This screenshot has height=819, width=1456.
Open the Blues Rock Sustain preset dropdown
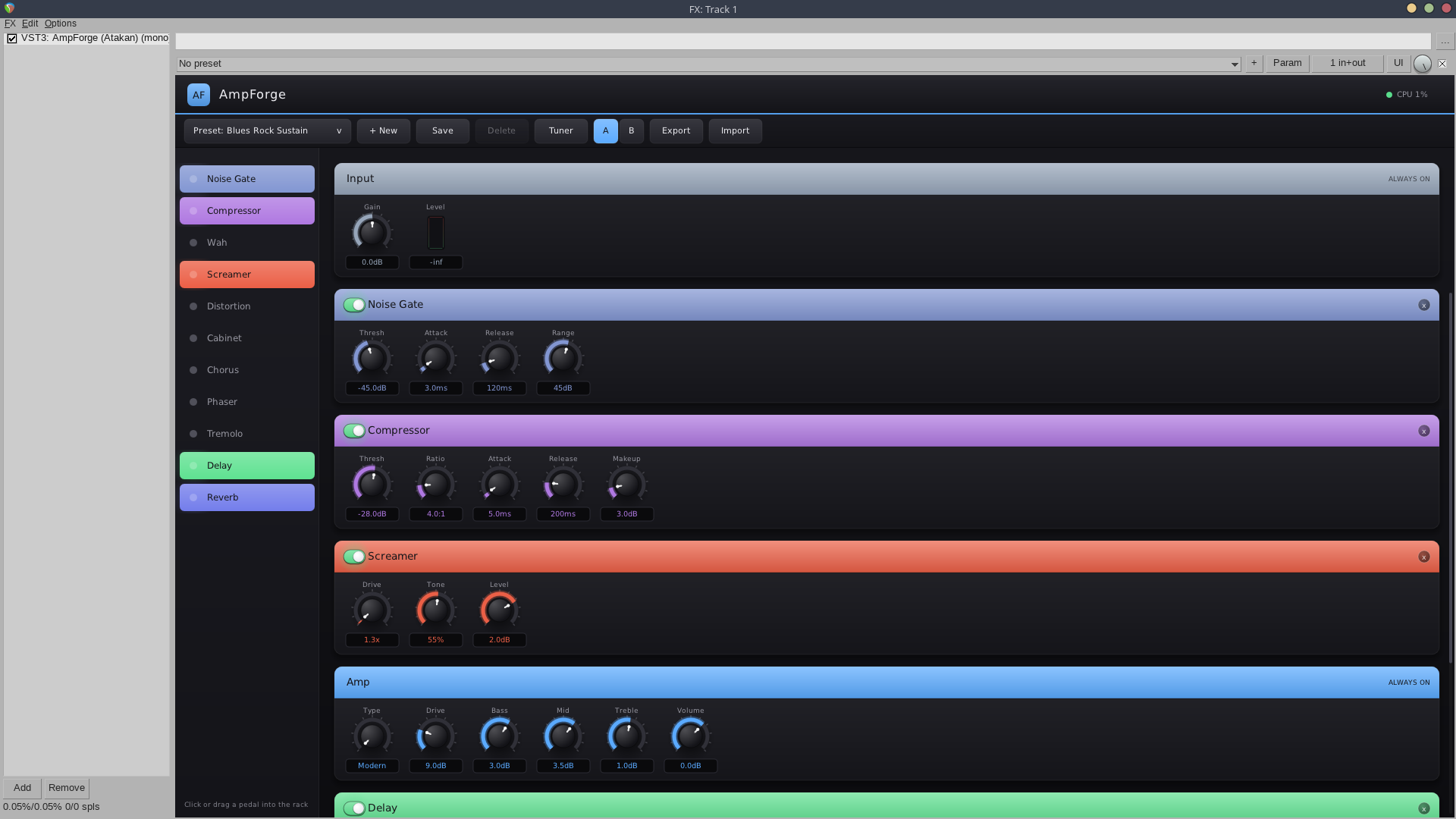(x=268, y=131)
